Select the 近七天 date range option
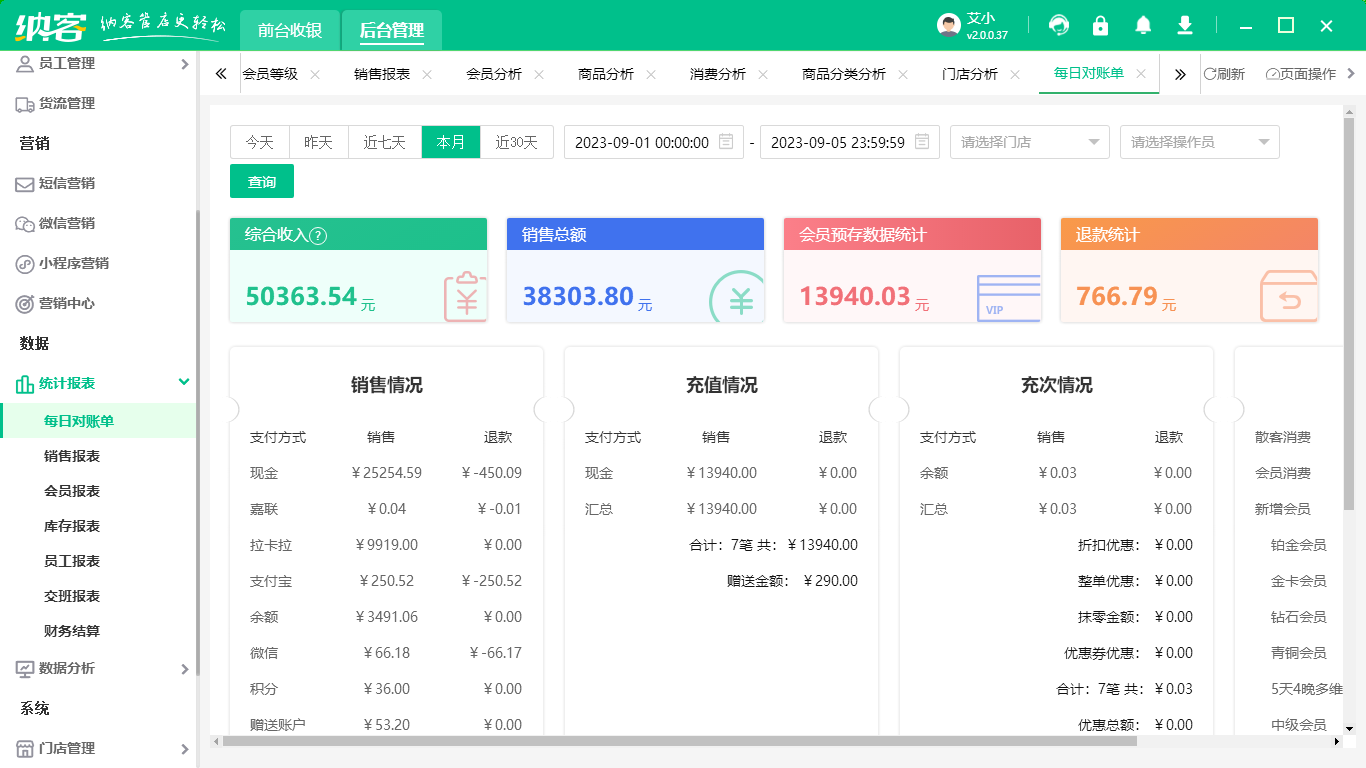Screen dimensions: 1366x768 [384, 142]
